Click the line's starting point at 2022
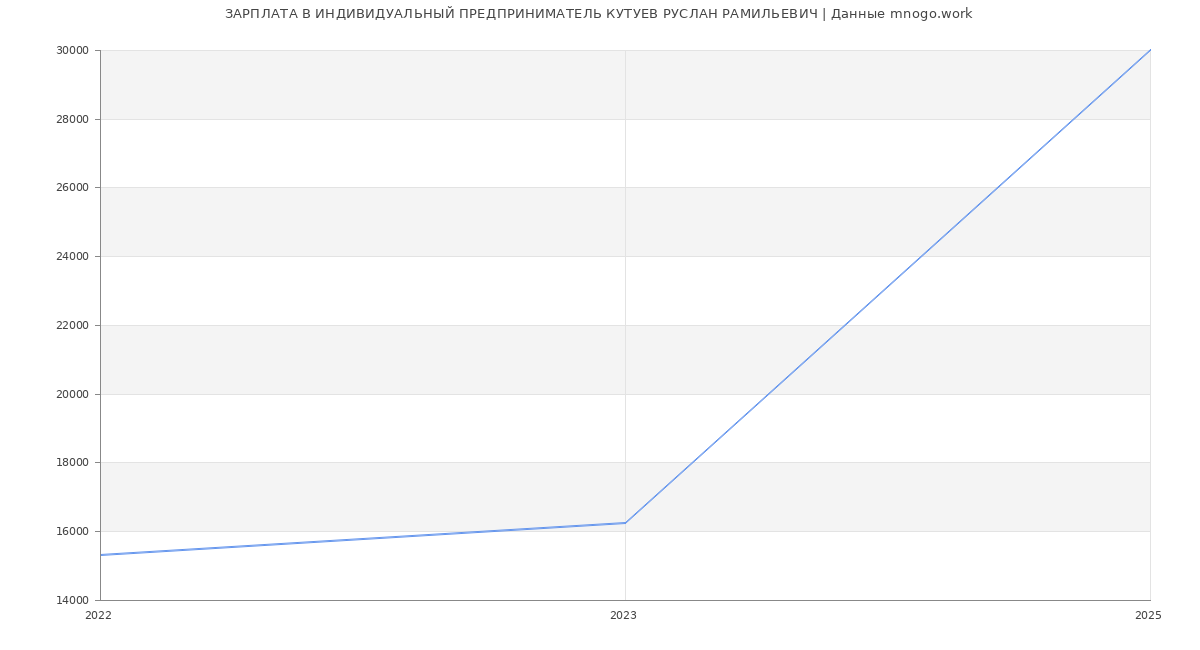The width and height of the screenshot is (1200, 650). pos(101,555)
